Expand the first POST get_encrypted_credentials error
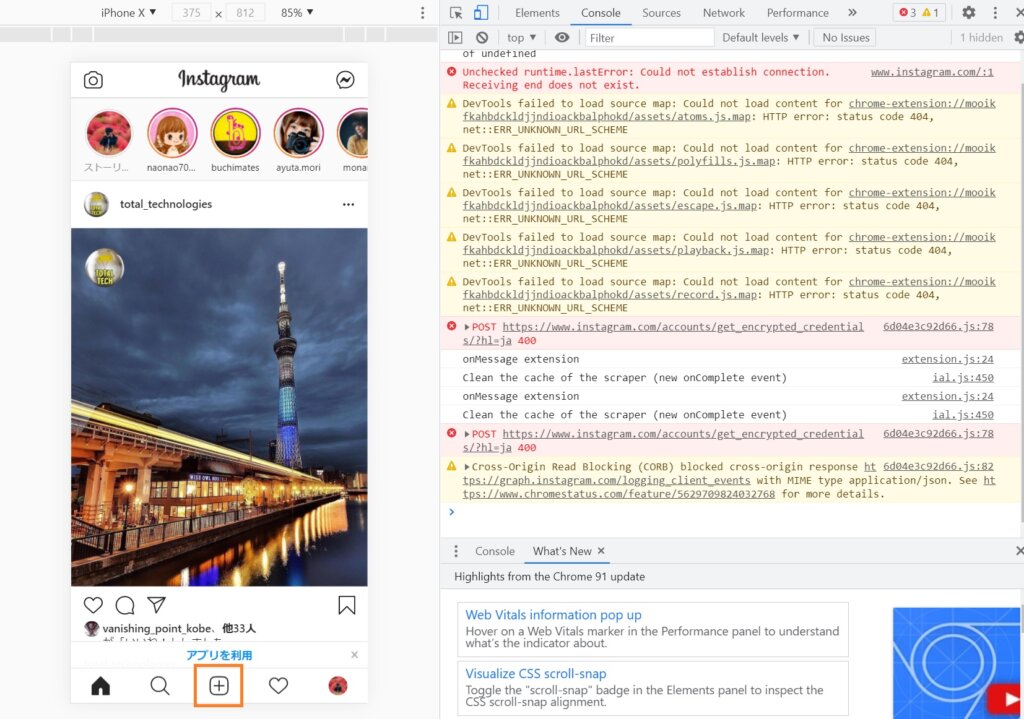Viewport: 1024px width, 719px height. click(467, 327)
